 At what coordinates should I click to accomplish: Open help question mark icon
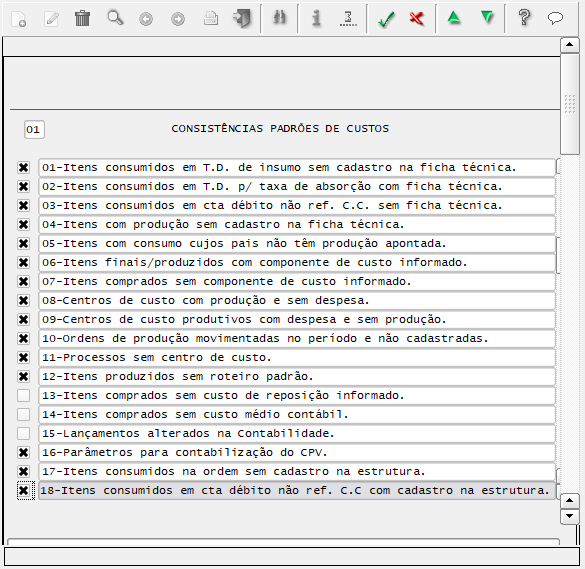coord(524,18)
